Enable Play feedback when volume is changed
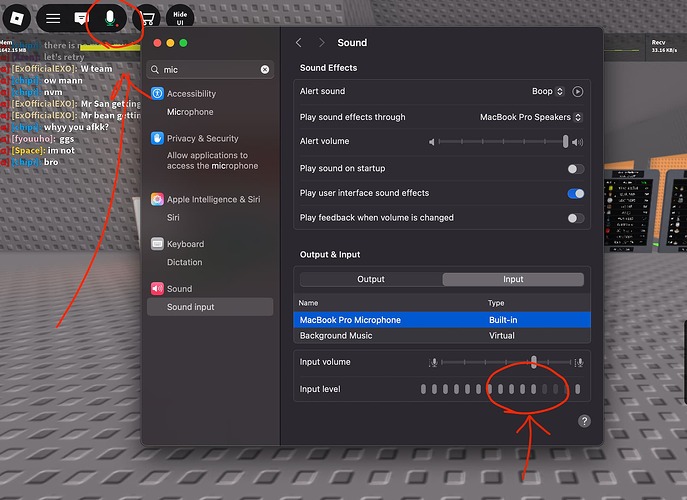Image resolution: width=687 pixels, height=500 pixels. tap(576, 218)
